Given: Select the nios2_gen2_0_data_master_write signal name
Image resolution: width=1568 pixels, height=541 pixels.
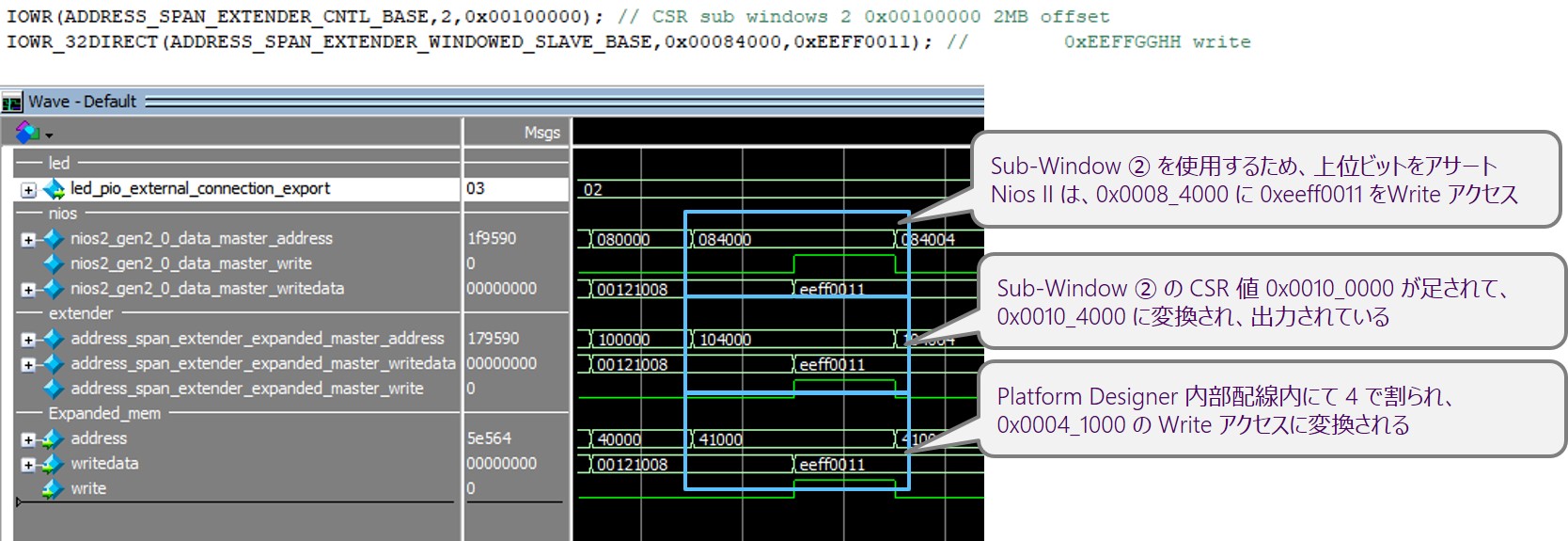Looking at the screenshot, I should click(191, 263).
